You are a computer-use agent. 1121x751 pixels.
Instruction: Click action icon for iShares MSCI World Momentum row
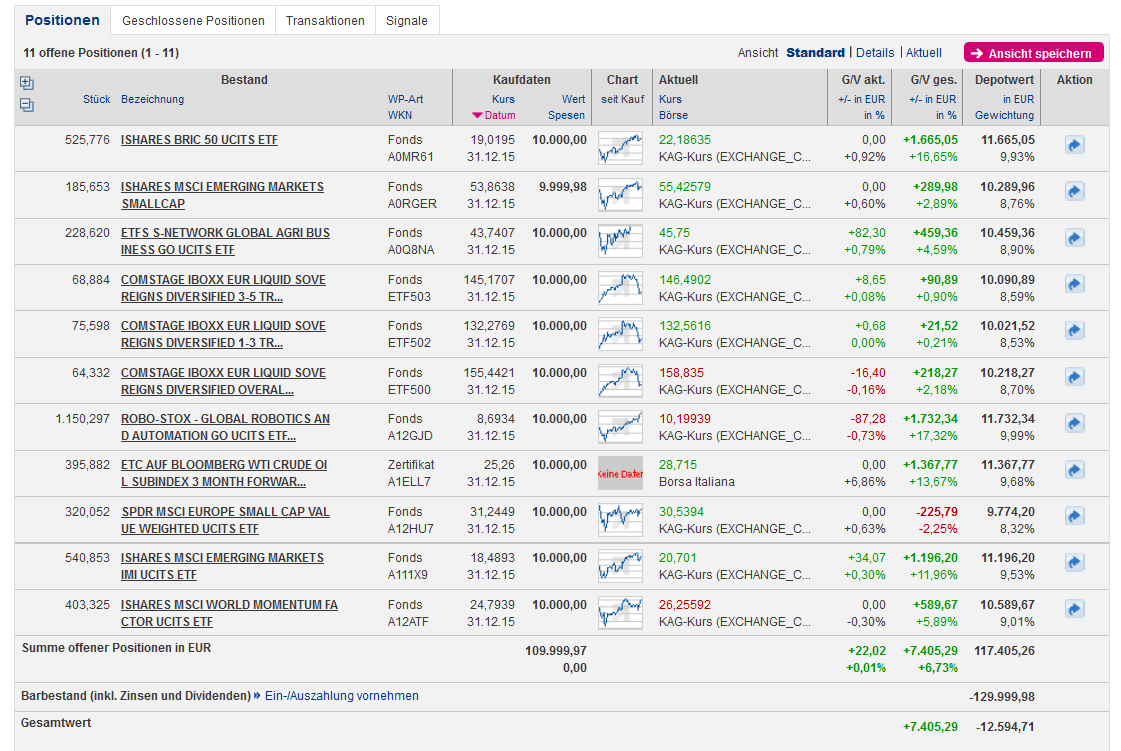coord(1074,610)
